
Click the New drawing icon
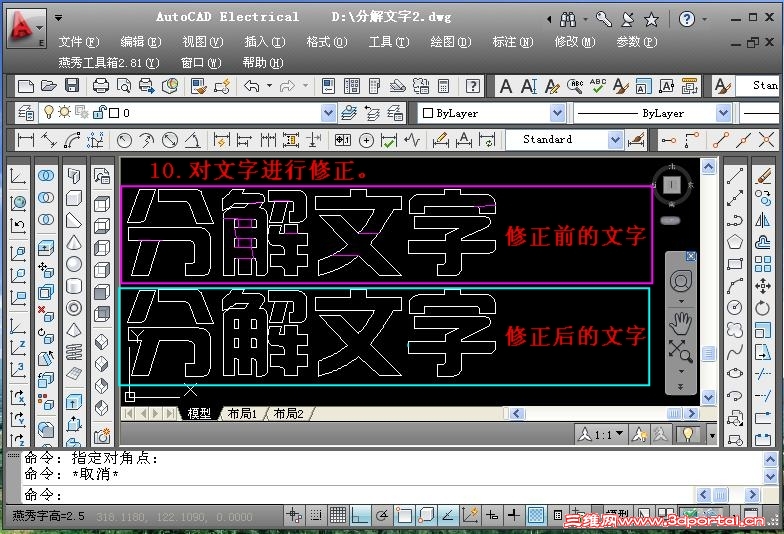(x=26, y=86)
